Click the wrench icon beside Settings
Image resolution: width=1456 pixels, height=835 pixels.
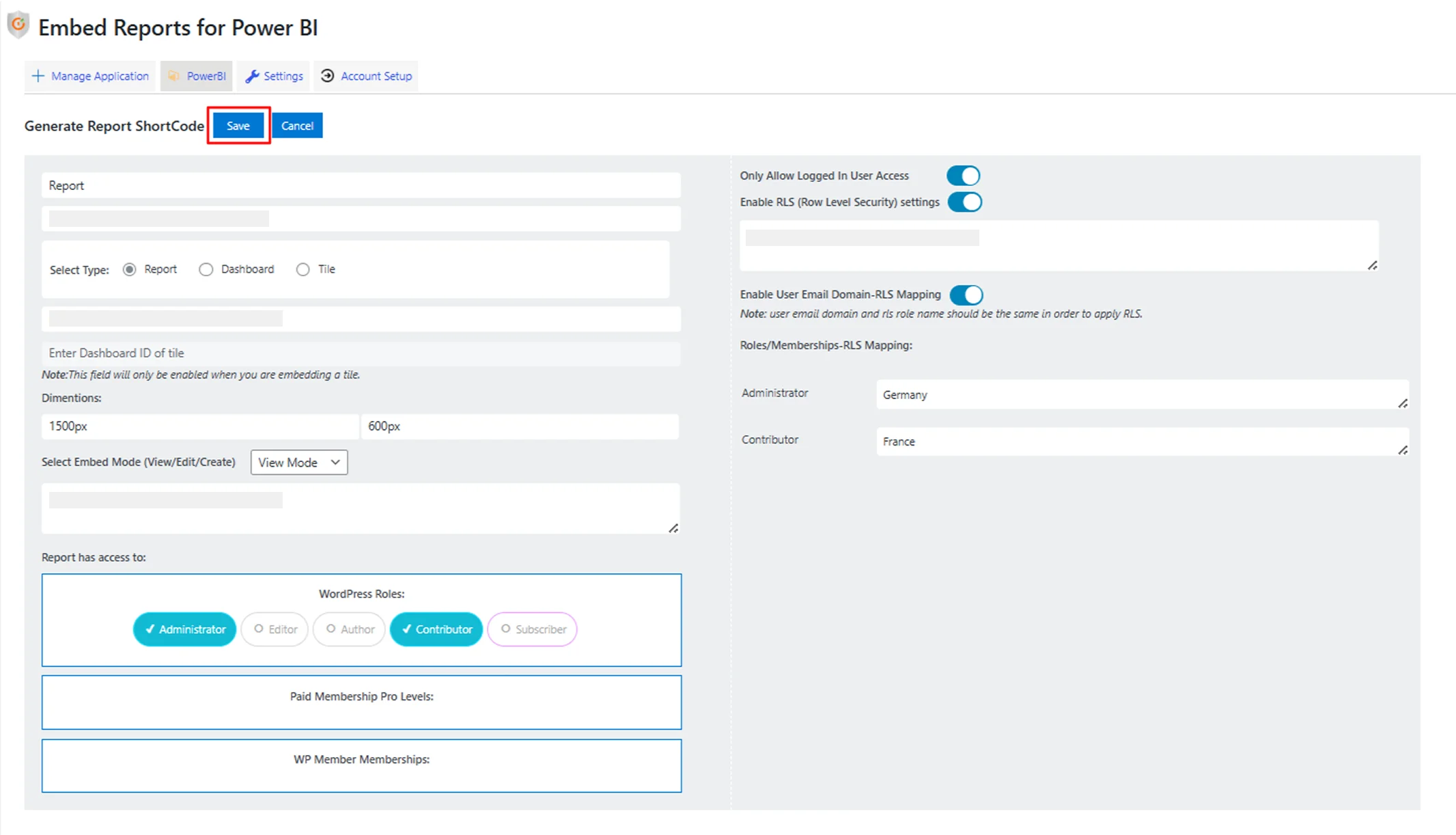click(252, 76)
